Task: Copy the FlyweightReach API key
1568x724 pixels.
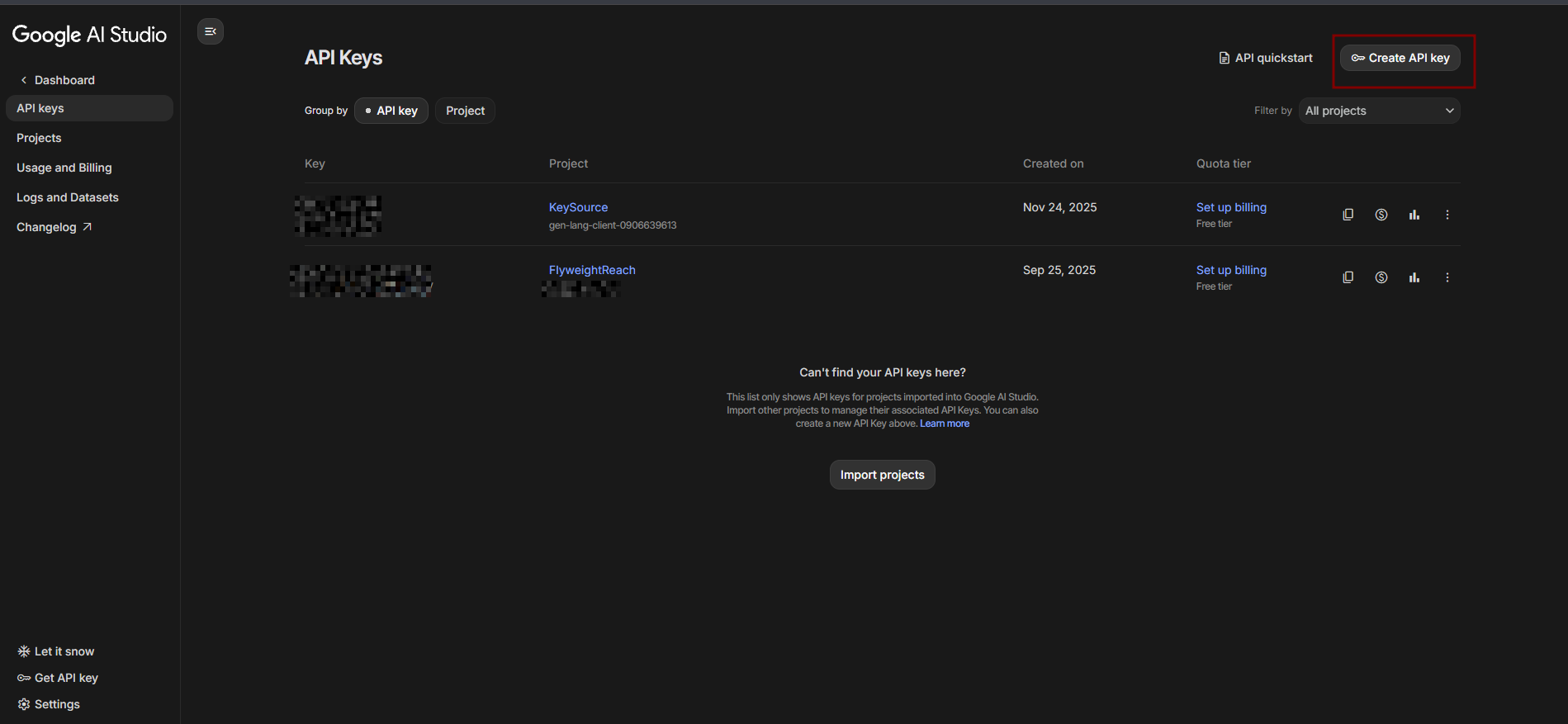Action: pos(1348,277)
